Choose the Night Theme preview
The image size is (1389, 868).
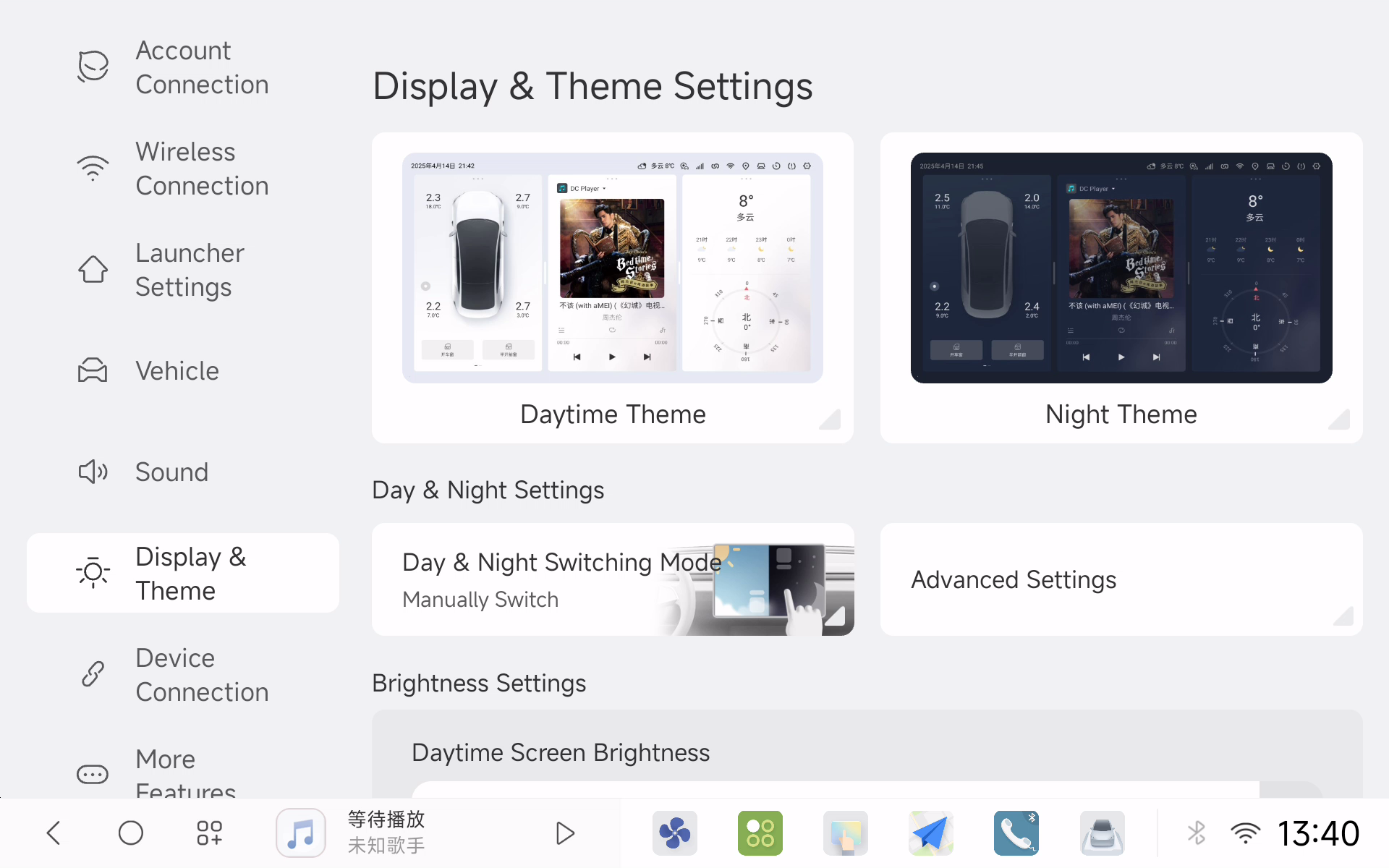point(1121,288)
